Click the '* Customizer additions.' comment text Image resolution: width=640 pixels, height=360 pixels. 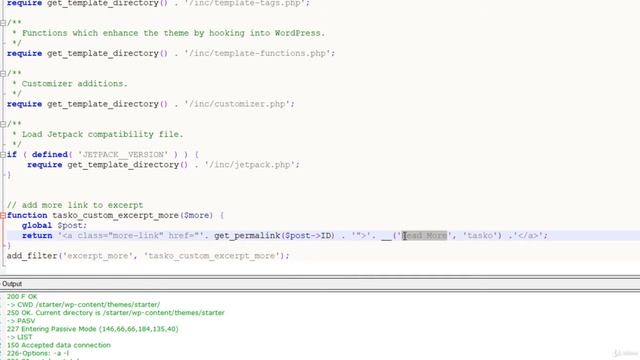click(70, 84)
